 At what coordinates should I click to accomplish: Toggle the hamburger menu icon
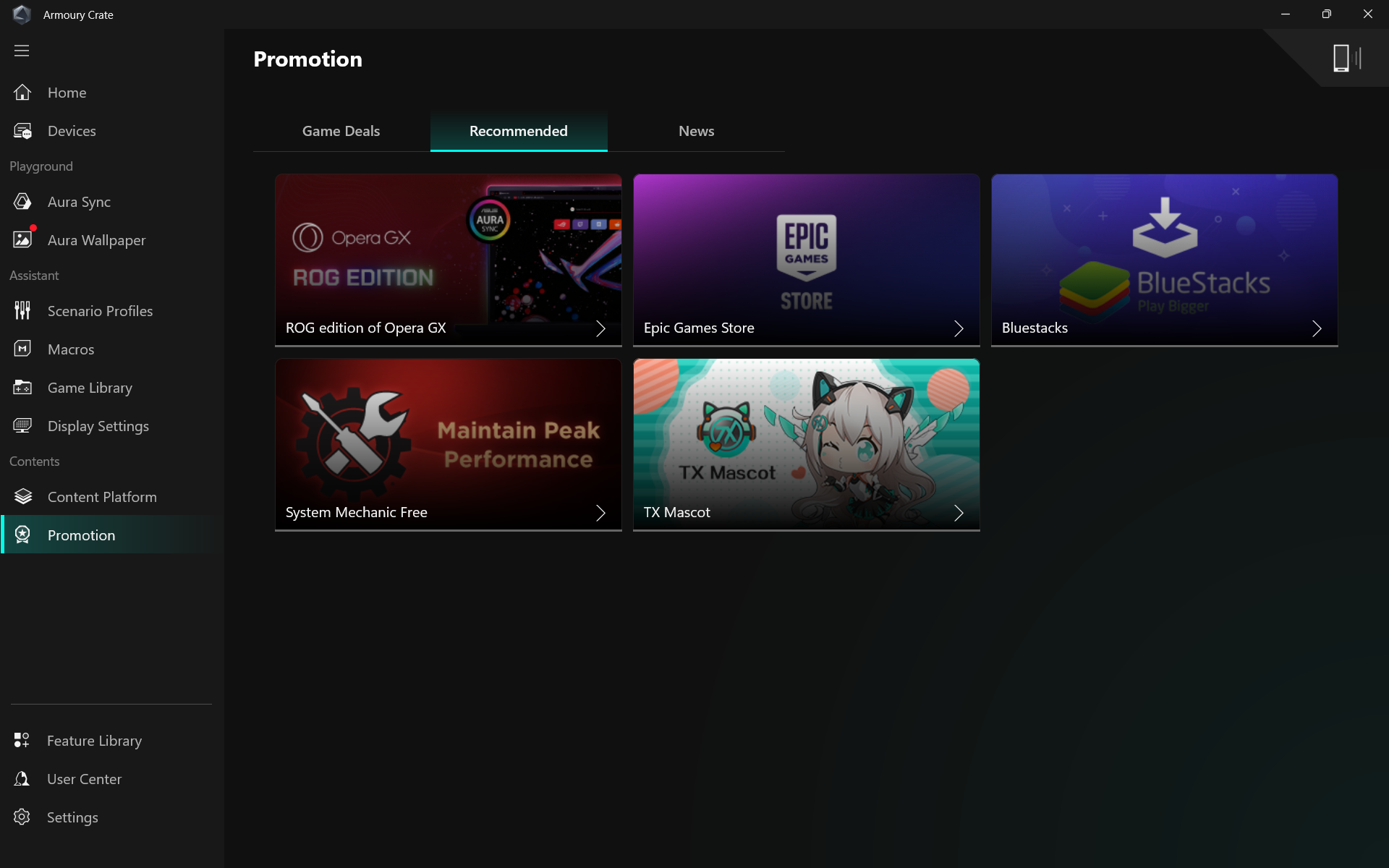click(22, 51)
